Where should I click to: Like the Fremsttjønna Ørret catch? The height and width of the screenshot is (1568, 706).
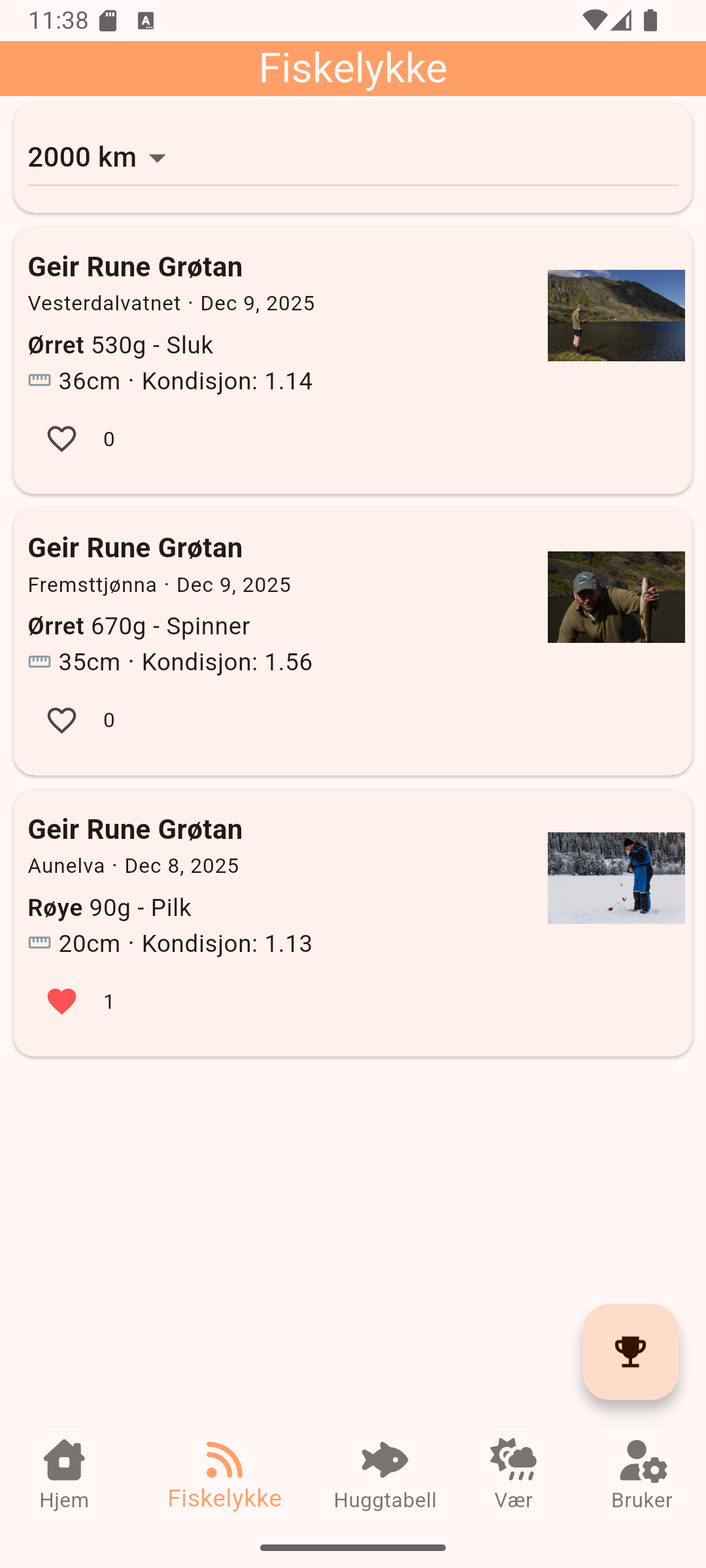[62, 720]
